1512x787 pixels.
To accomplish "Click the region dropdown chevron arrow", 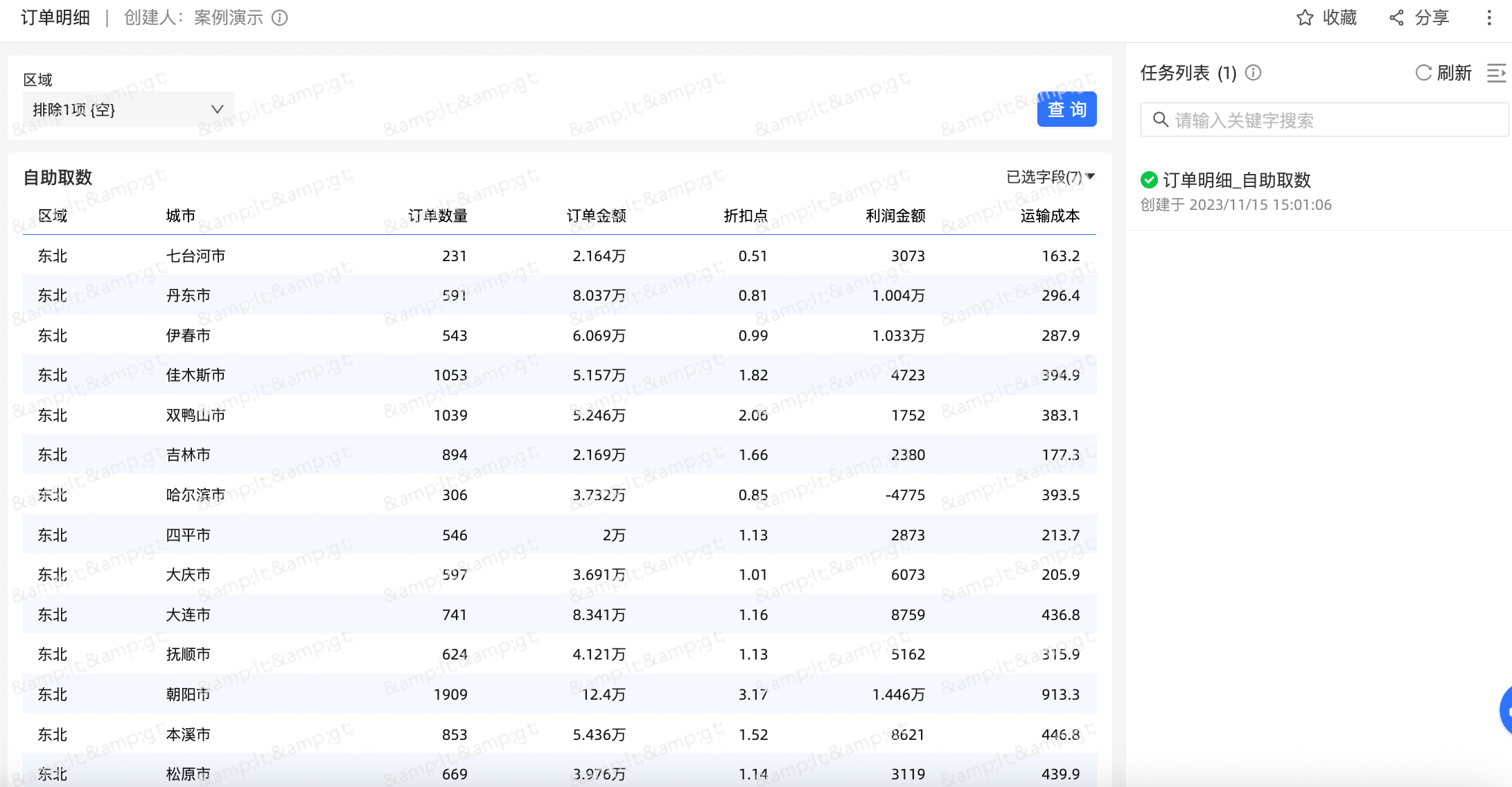I will pos(217,109).
